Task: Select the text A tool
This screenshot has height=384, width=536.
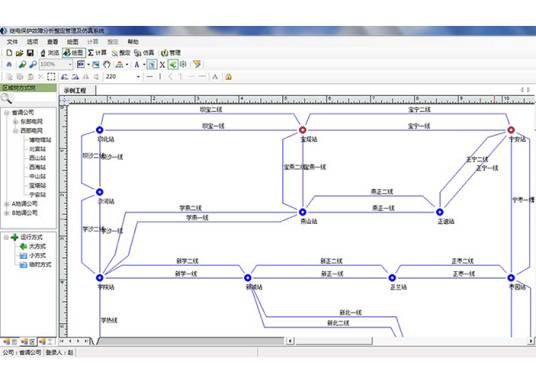Action: click(x=137, y=64)
